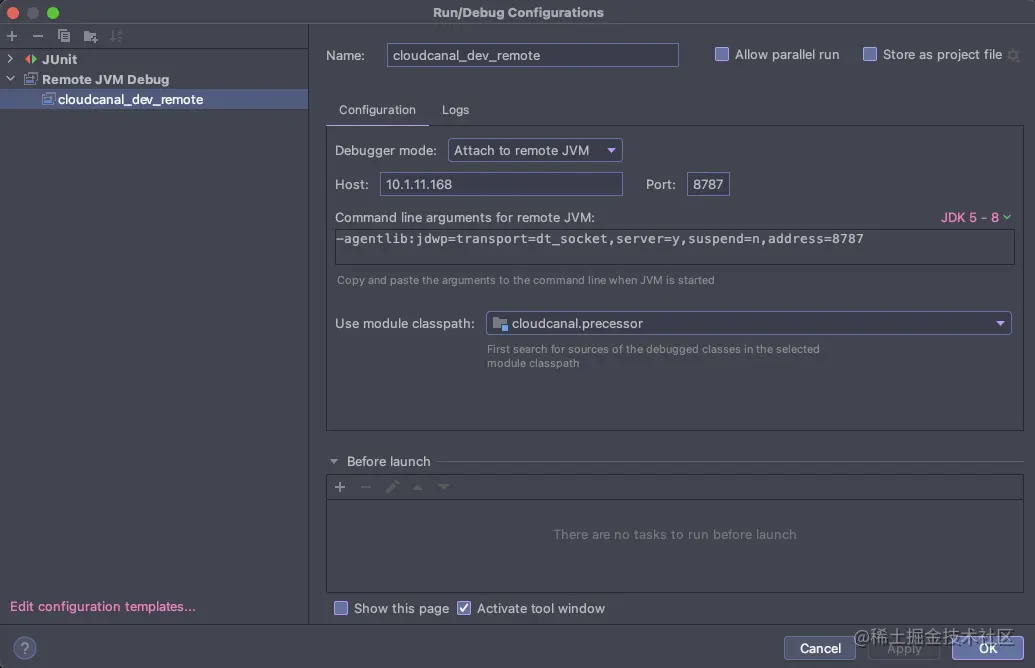Expand the JUnit tree node
This screenshot has width=1035, height=668.
[11, 59]
